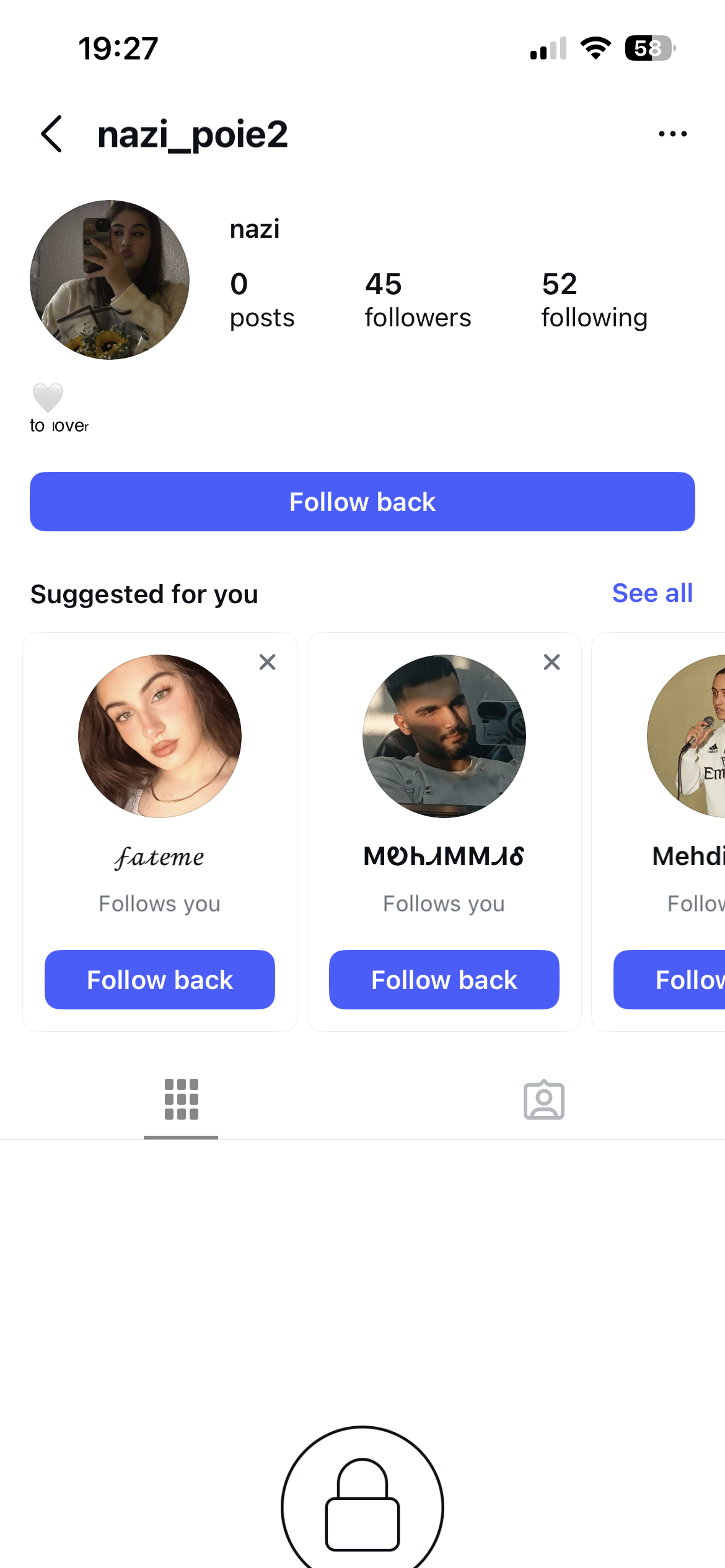Tap the back arrow icon
The image size is (725, 1568).
click(x=51, y=134)
